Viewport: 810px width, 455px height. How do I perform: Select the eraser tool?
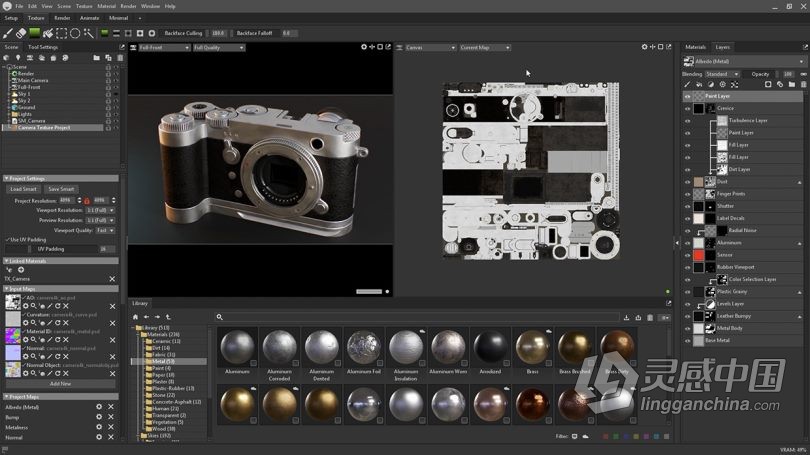[21, 33]
